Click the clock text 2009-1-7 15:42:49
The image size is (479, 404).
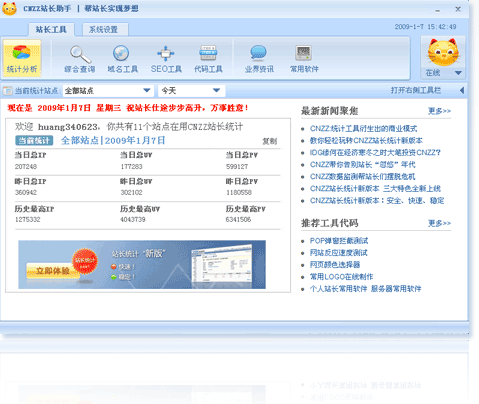pos(425,27)
